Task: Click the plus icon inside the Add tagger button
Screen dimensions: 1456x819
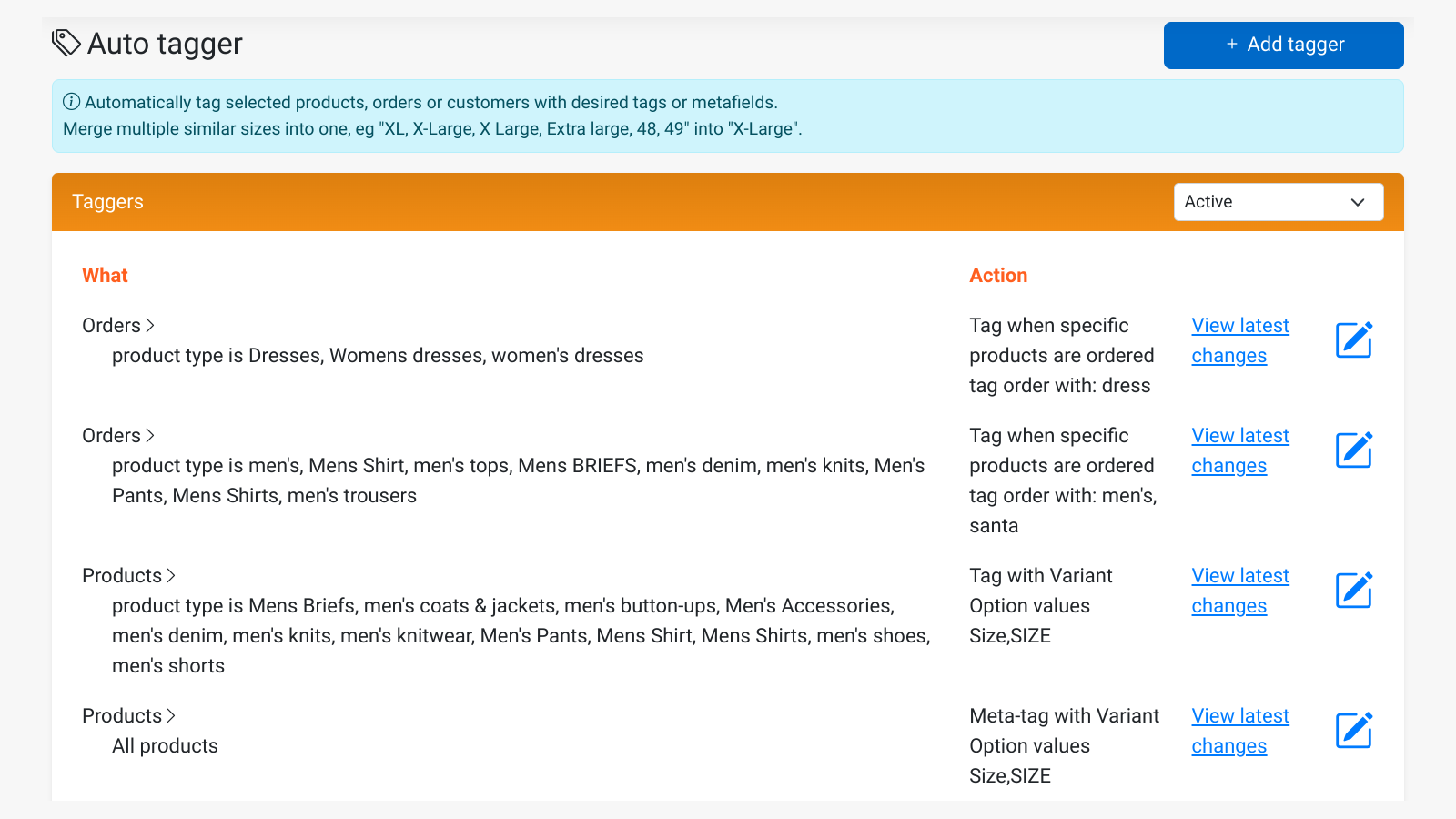Action: [1232, 45]
